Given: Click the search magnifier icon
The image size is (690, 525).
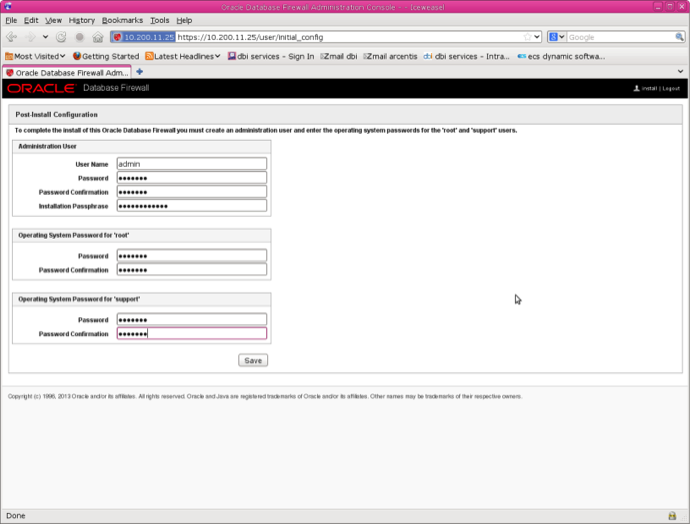Looking at the screenshot, I should (x=679, y=37).
